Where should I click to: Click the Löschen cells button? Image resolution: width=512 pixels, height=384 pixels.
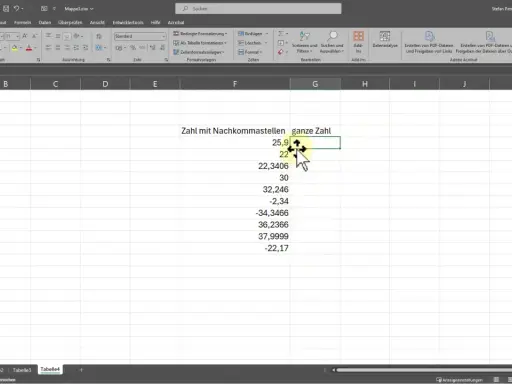tap(253, 43)
